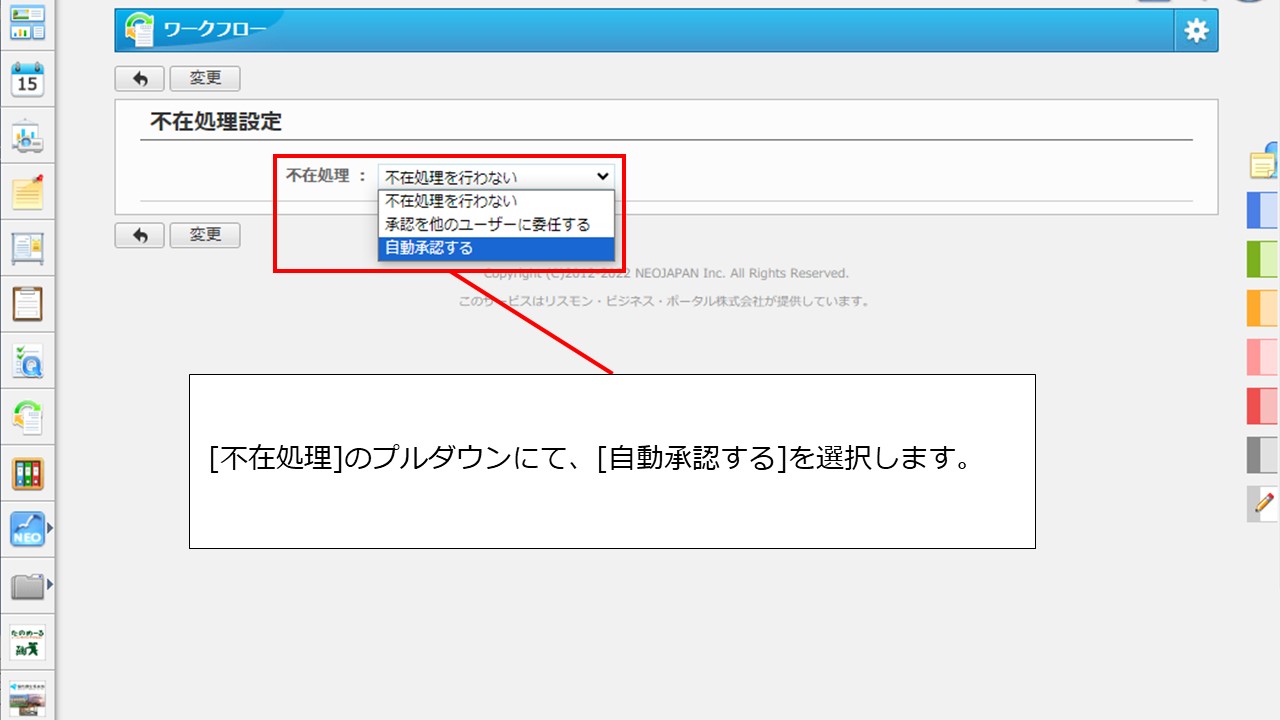
Task: Open the yellow pinned memo pad icon
Action: [x=27, y=192]
